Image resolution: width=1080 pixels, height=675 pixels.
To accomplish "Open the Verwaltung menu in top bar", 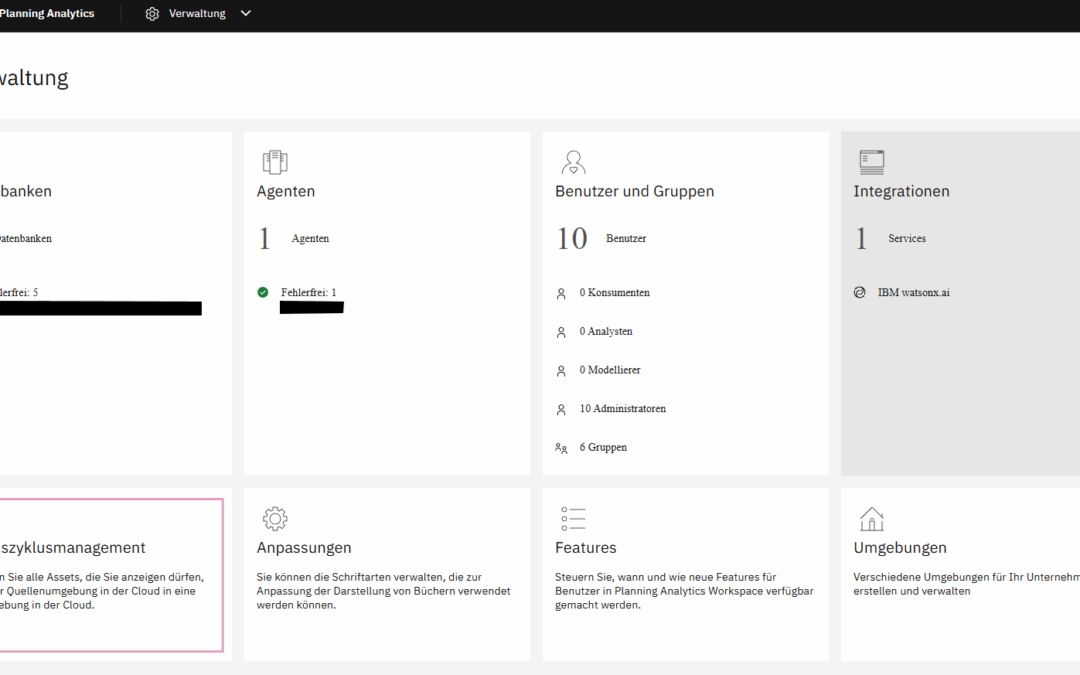I will pyautogui.click(x=197, y=14).
